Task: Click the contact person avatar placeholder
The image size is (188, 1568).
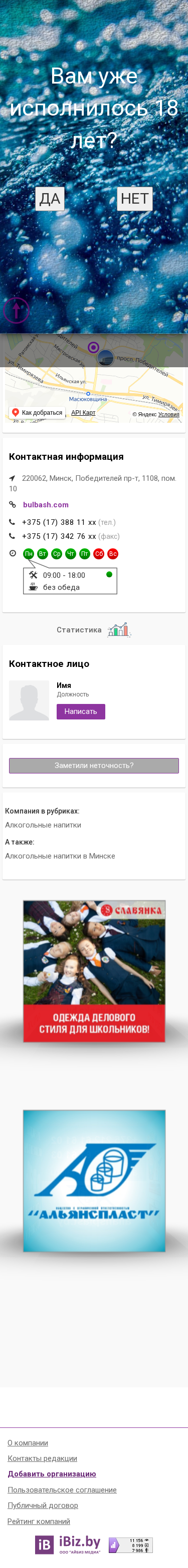Action: [29, 700]
